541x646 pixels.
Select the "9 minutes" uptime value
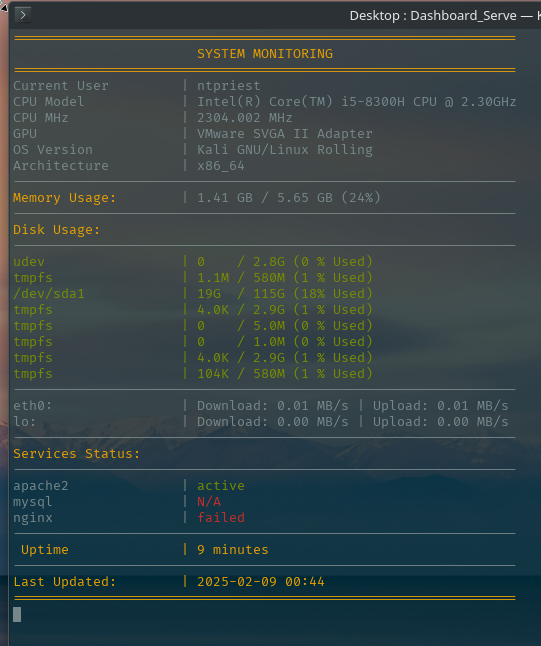[233, 550]
